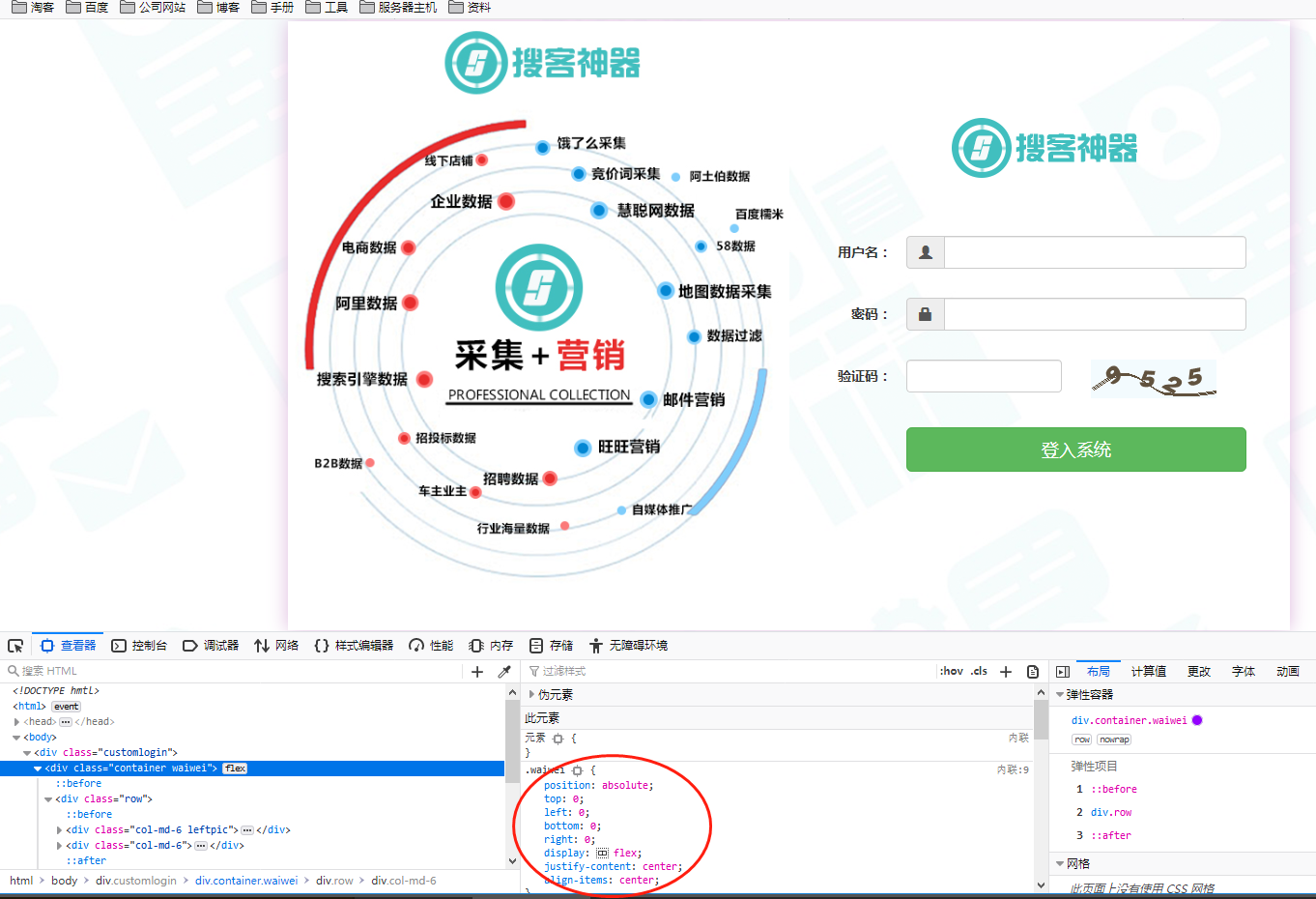Click the highlighter icon next to 元素
Image resolution: width=1316 pixels, height=899 pixels.
click(558, 738)
